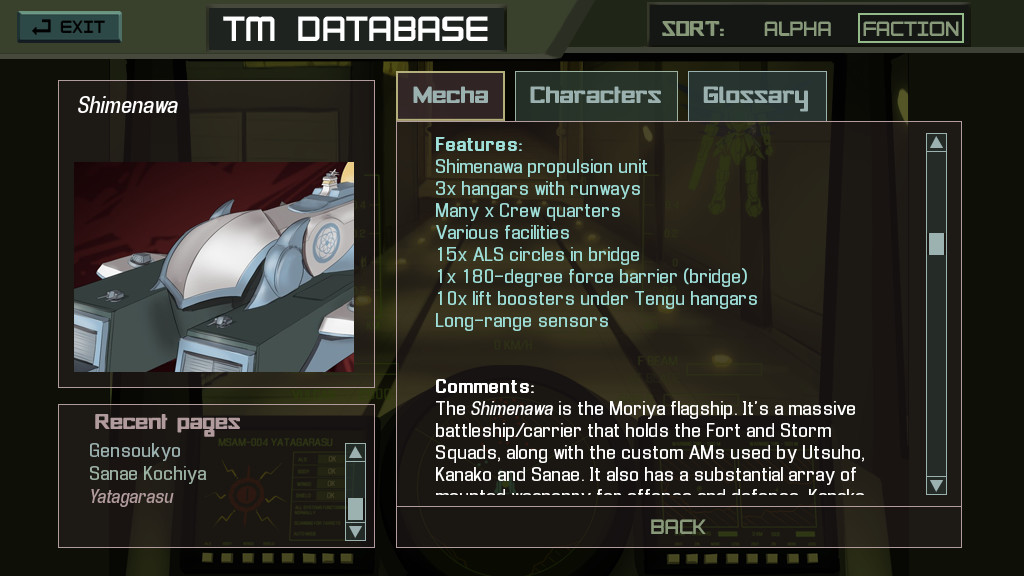The width and height of the screenshot is (1024, 576).
Task: Click the down arrow in Recent pages list
Action: 355,531
